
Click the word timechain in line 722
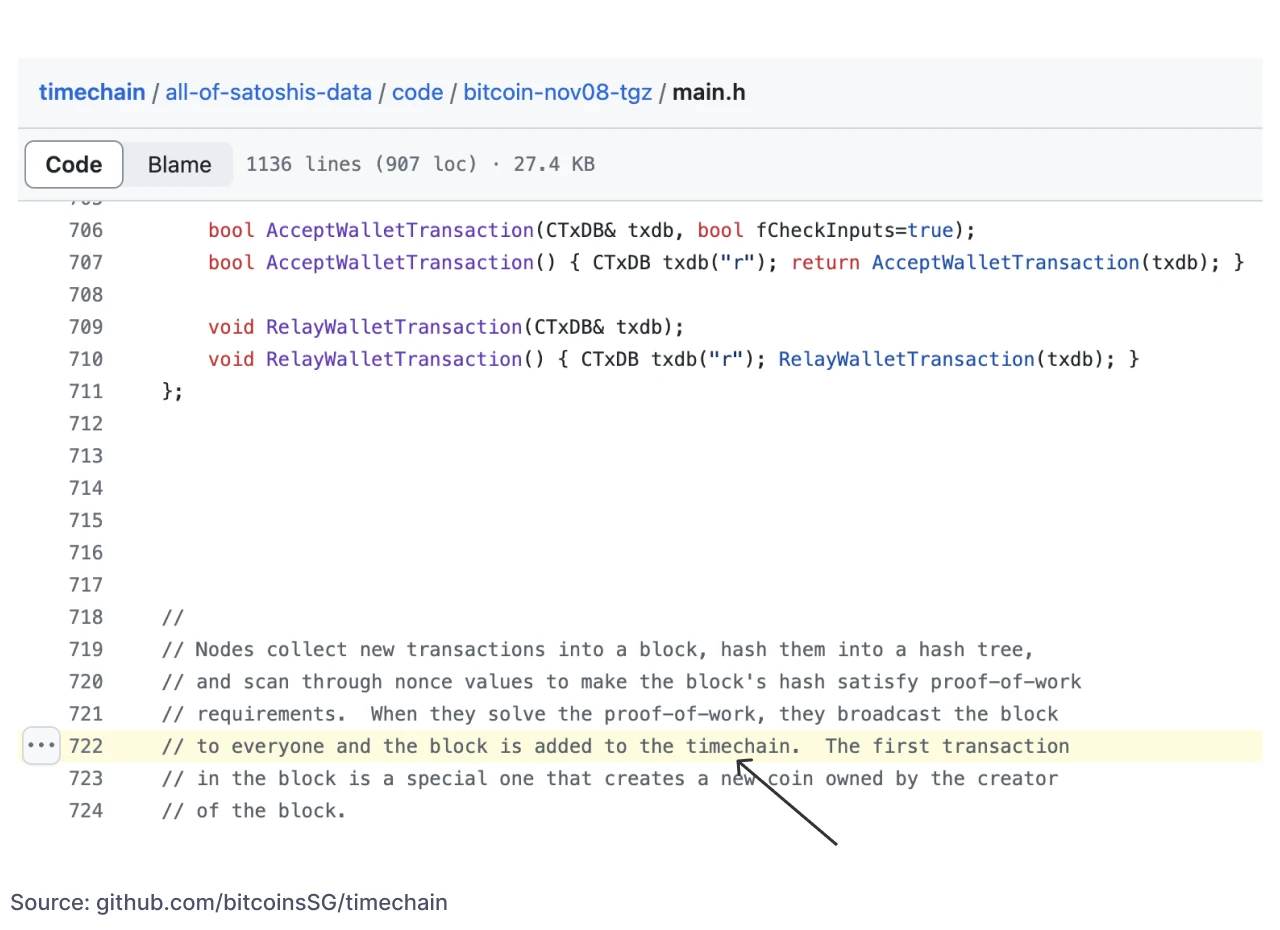pyautogui.click(x=738, y=746)
